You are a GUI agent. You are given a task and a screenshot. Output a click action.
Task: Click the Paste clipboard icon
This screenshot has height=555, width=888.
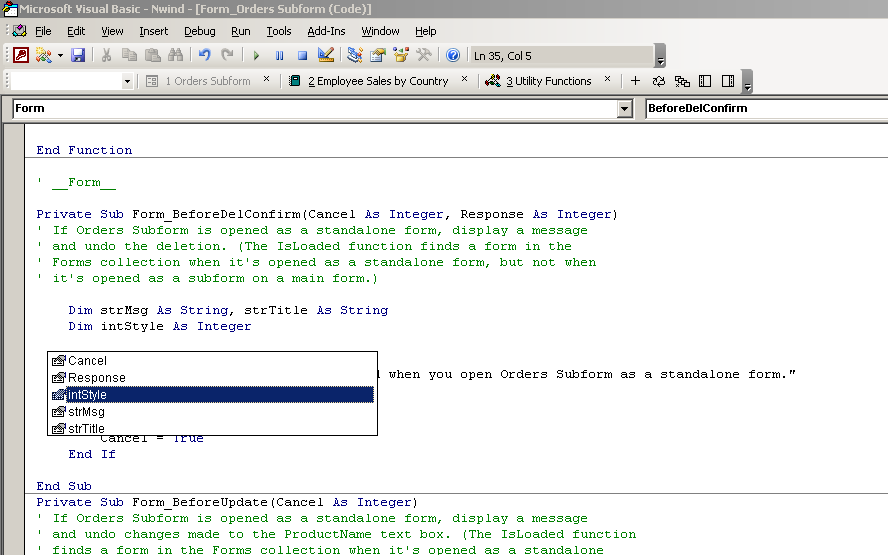point(152,55)
